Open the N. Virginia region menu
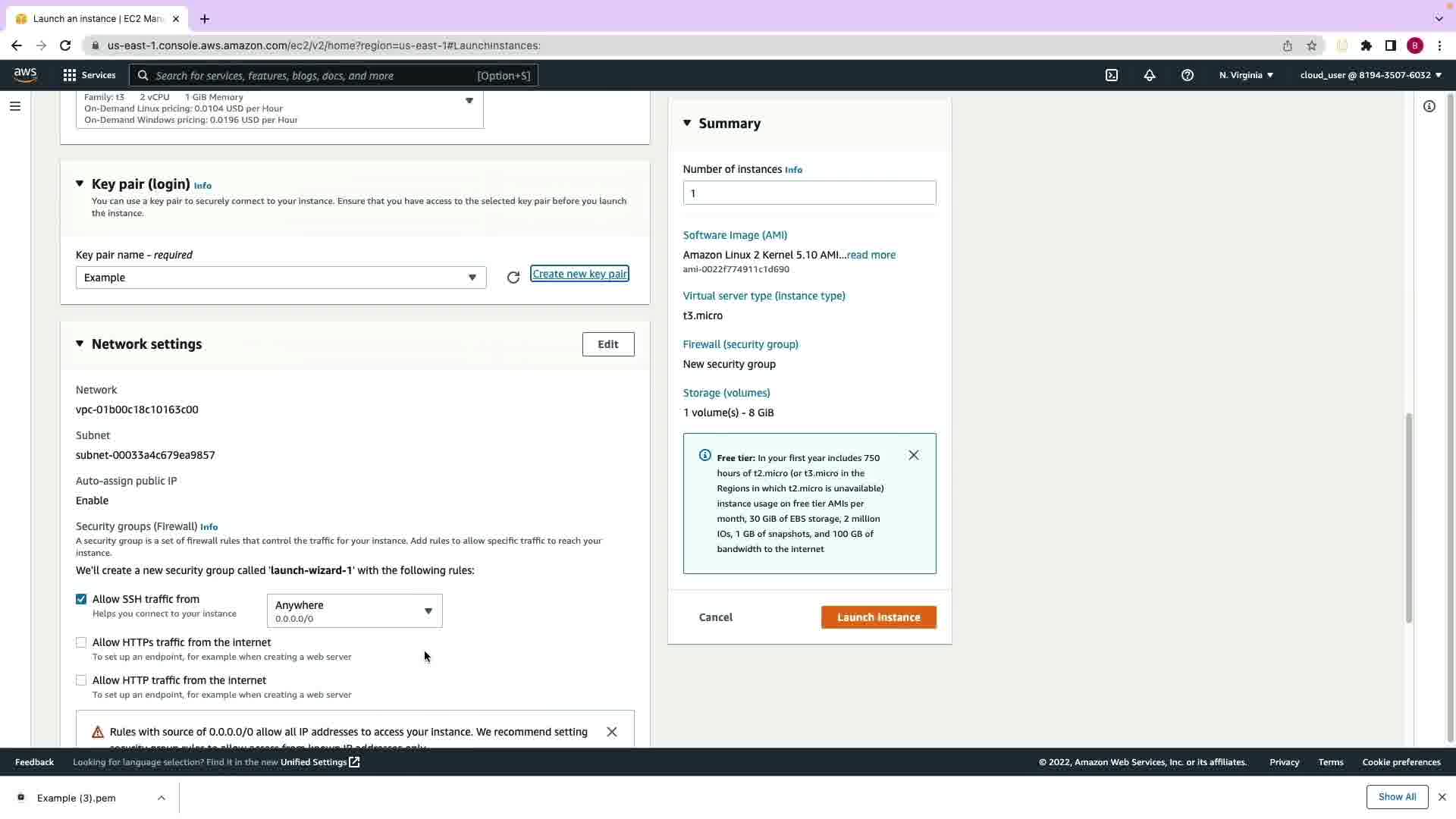The height and width of the screenshot is (819, 1456). (x=1246, y=75)
